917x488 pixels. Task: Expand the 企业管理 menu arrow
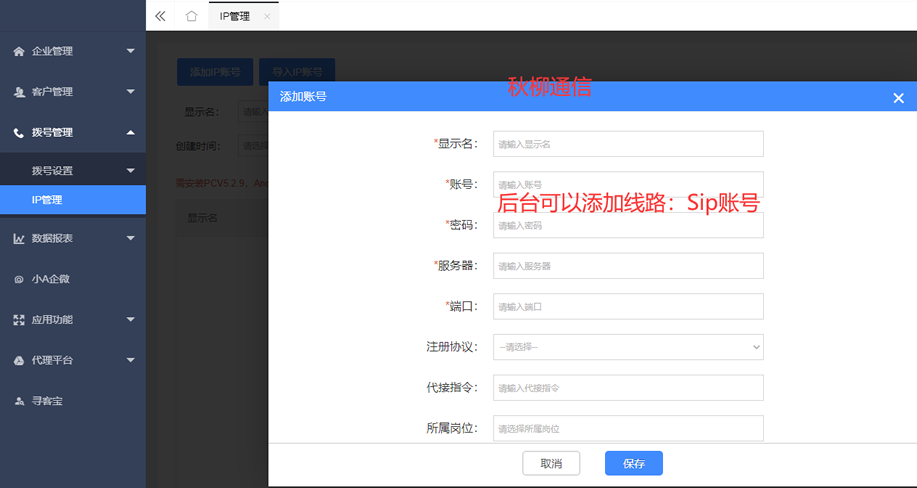coord(130,51)
